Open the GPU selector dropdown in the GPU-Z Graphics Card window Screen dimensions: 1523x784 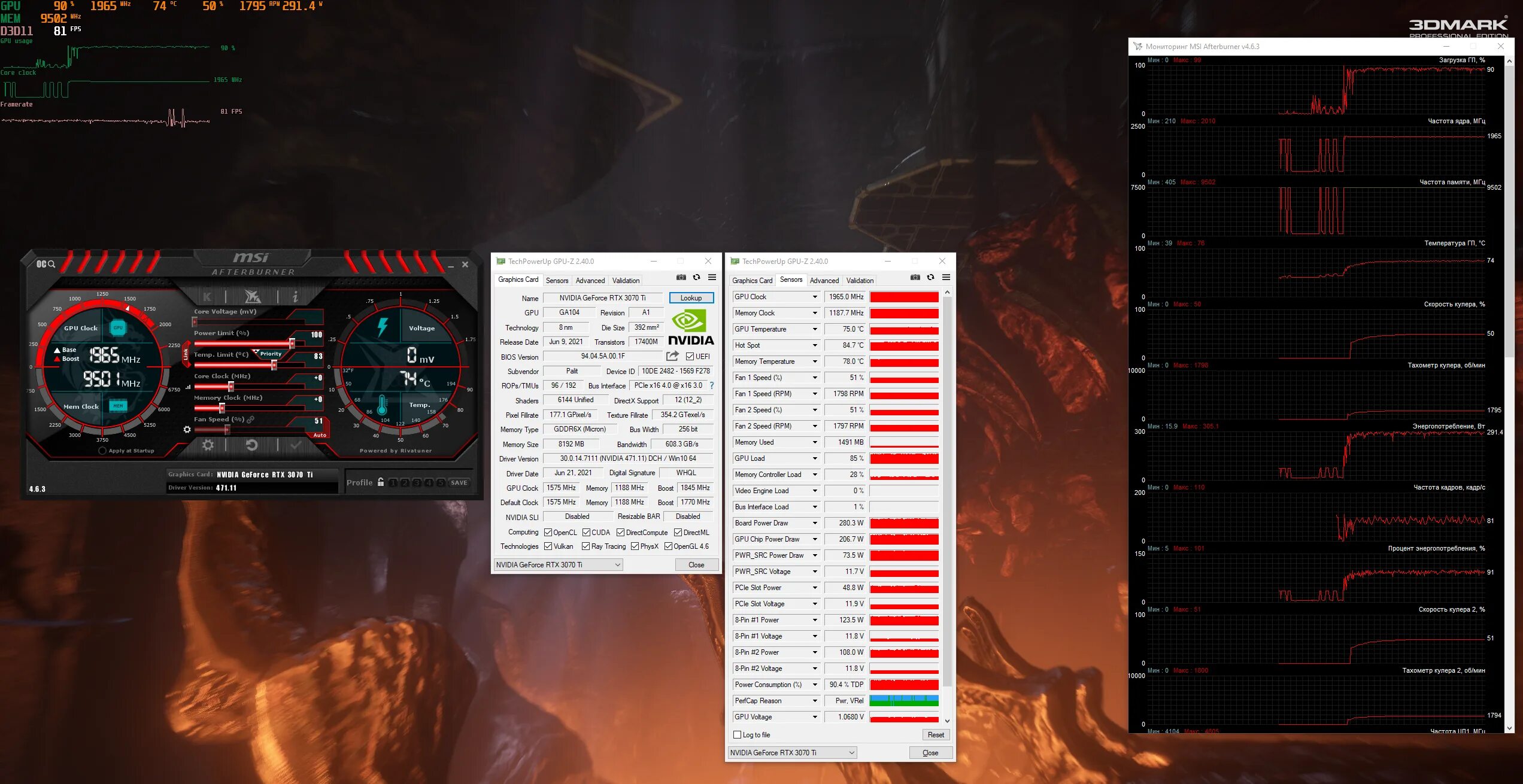[x=558, y=565]
